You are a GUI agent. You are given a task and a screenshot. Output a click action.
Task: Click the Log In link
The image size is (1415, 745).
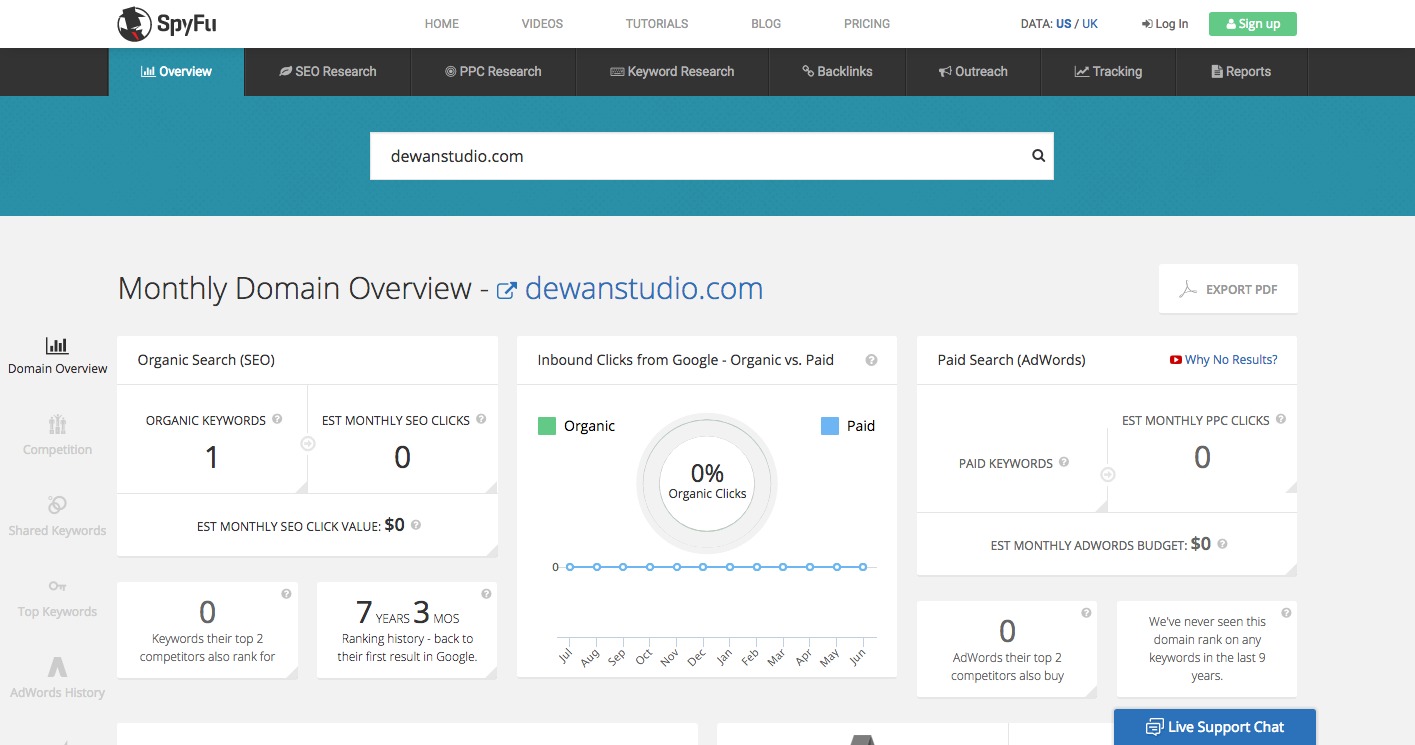pos(1165,24)
